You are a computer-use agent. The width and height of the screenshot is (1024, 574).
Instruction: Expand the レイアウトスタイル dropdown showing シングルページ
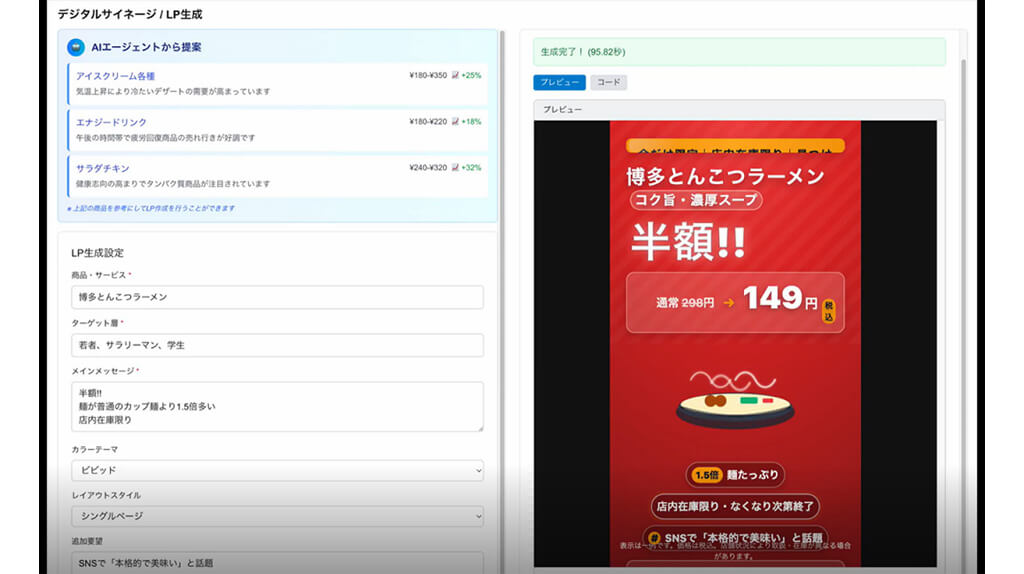(x=277, y=516)
